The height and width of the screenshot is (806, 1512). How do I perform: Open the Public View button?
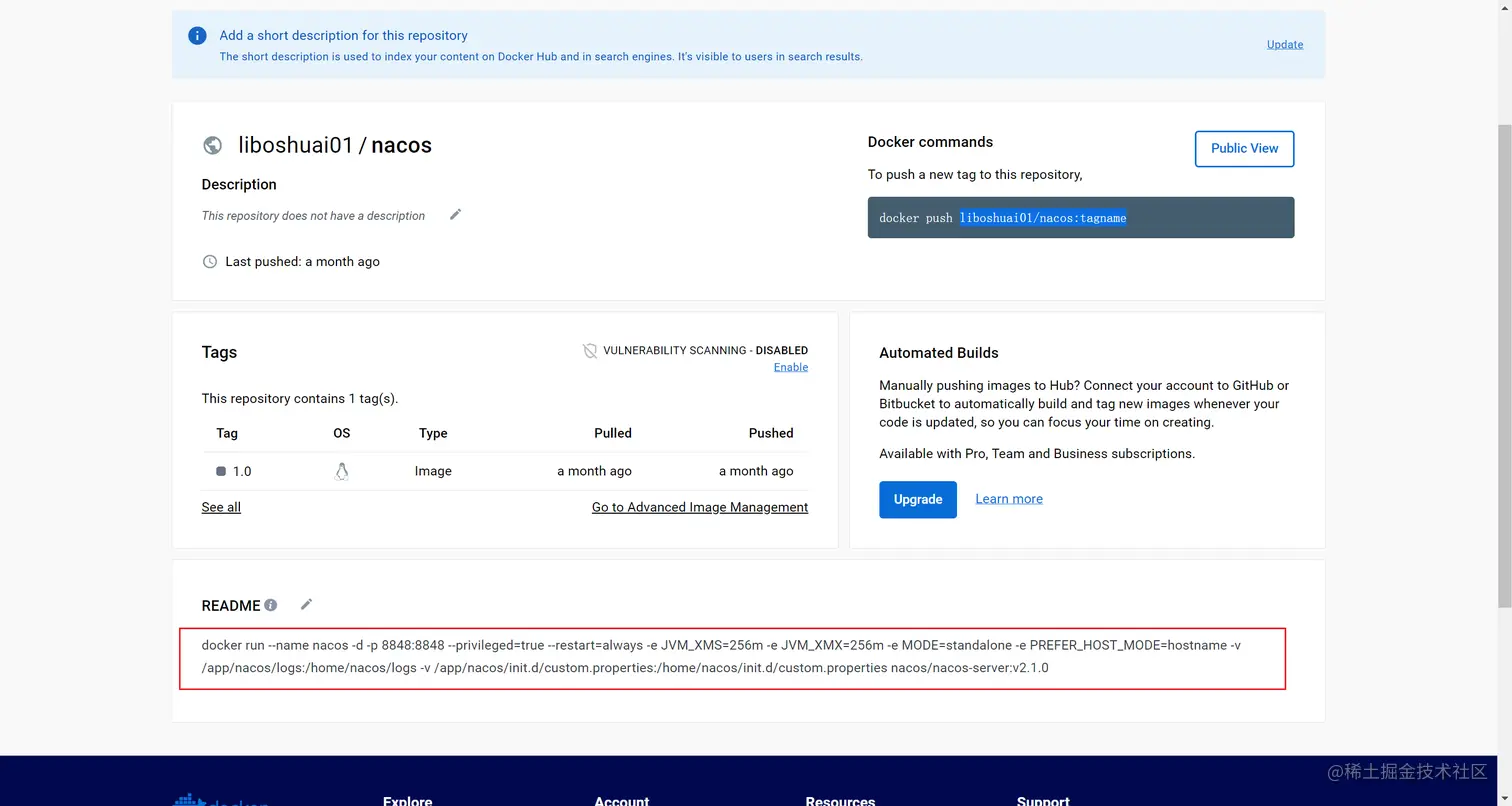tap(1244, 148)
